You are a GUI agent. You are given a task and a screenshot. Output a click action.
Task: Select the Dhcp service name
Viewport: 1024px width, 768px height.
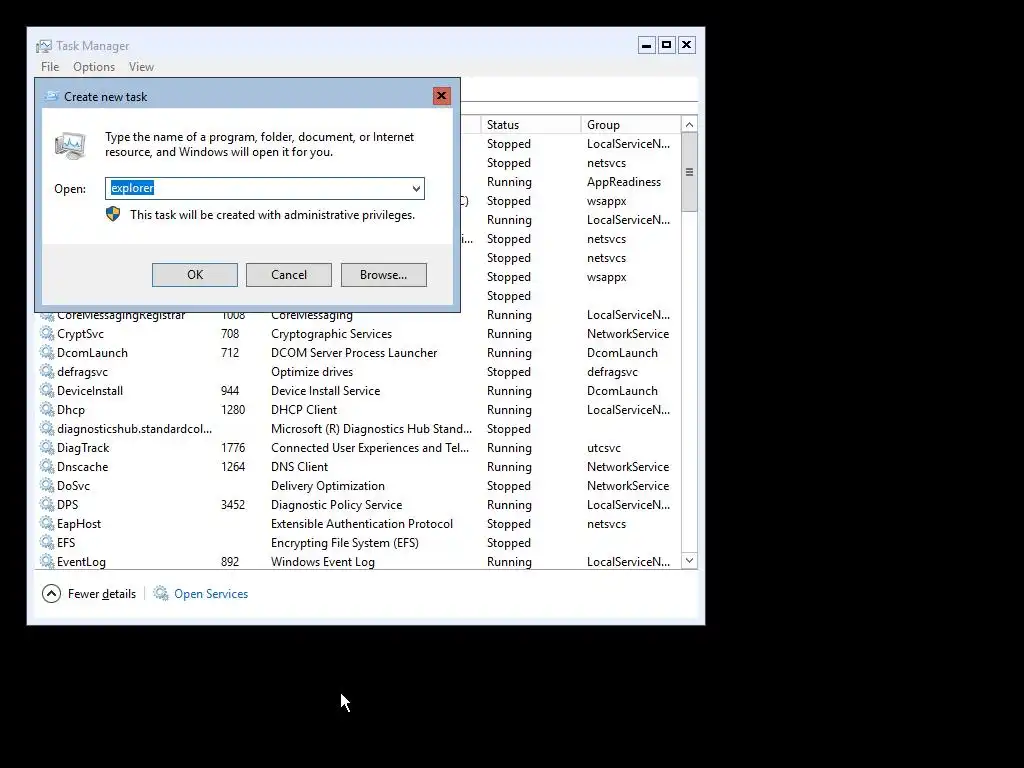click(71, 409)
